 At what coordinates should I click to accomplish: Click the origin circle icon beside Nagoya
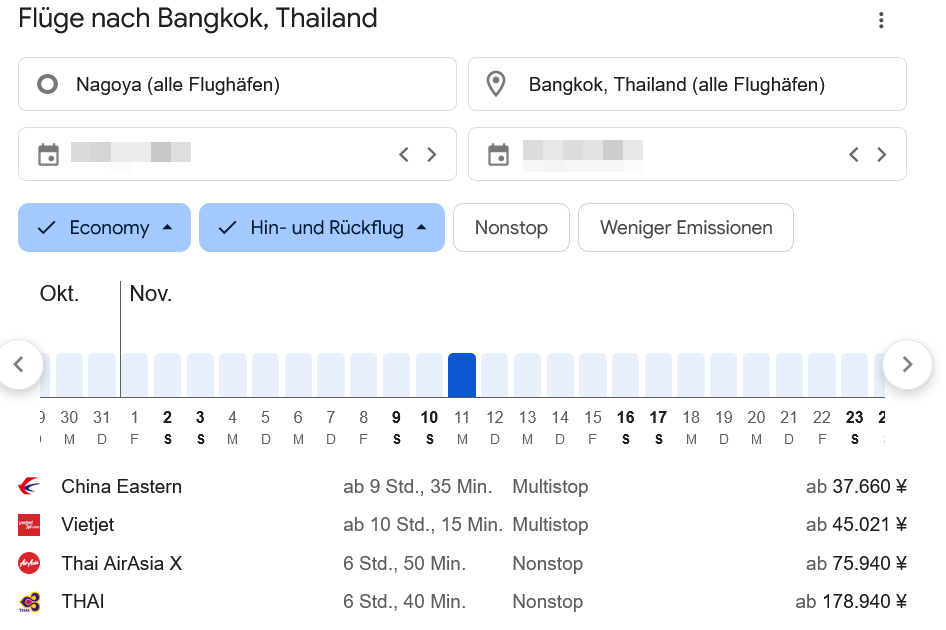[47, 84]
